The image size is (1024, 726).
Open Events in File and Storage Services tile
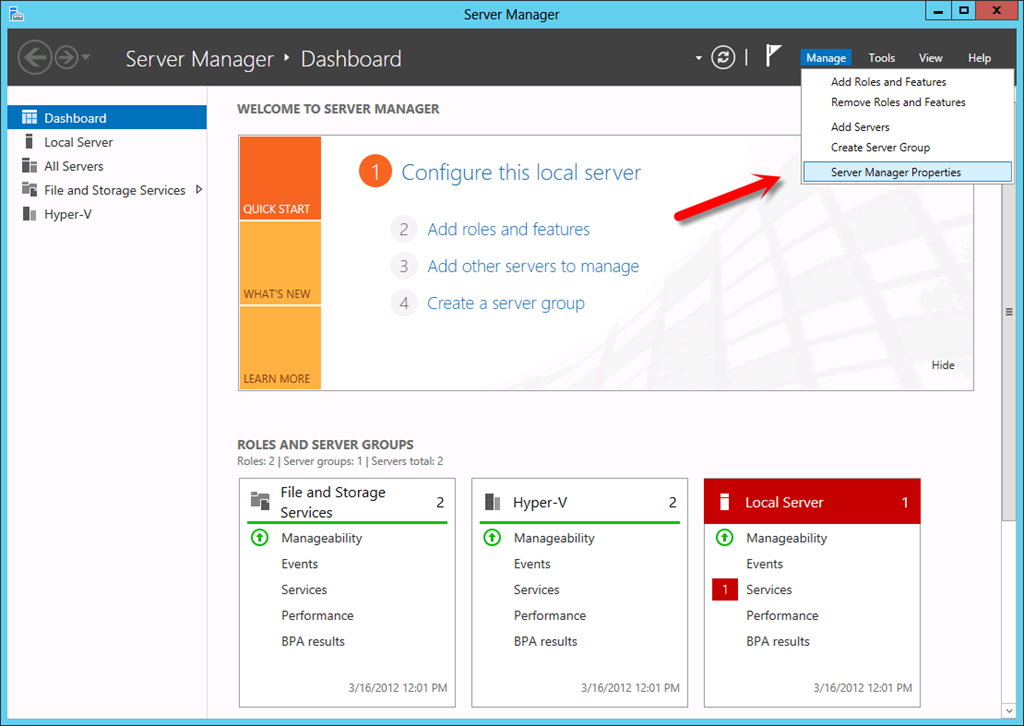(299, 564)
